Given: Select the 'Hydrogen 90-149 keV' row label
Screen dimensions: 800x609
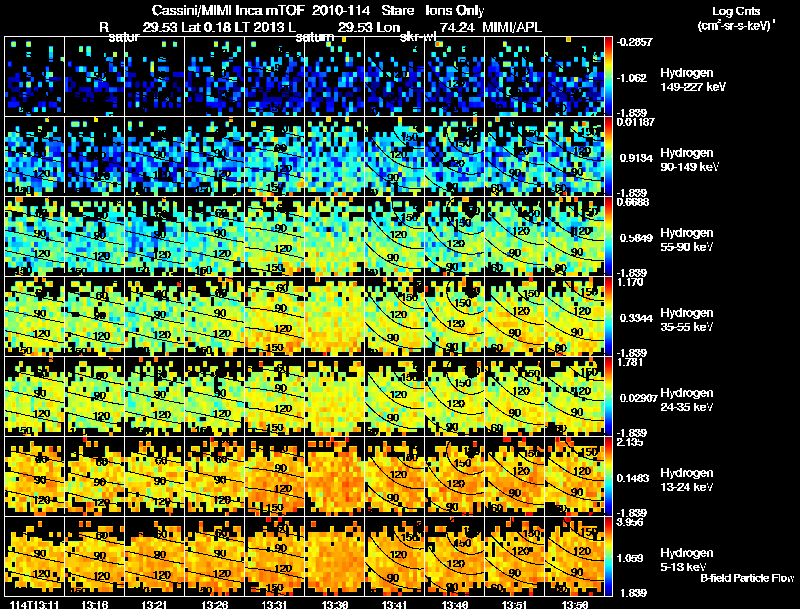Looking at the screenshot, I should [689, 160].
